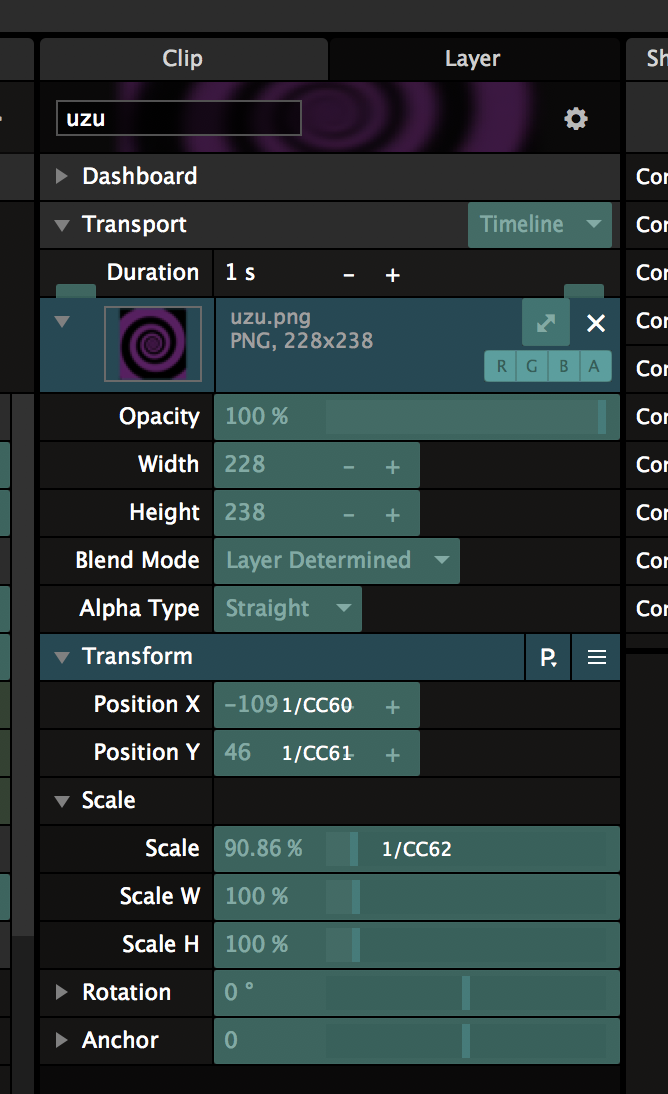
Task: Open the clip settings gear icon
Action: click(576, 119)
